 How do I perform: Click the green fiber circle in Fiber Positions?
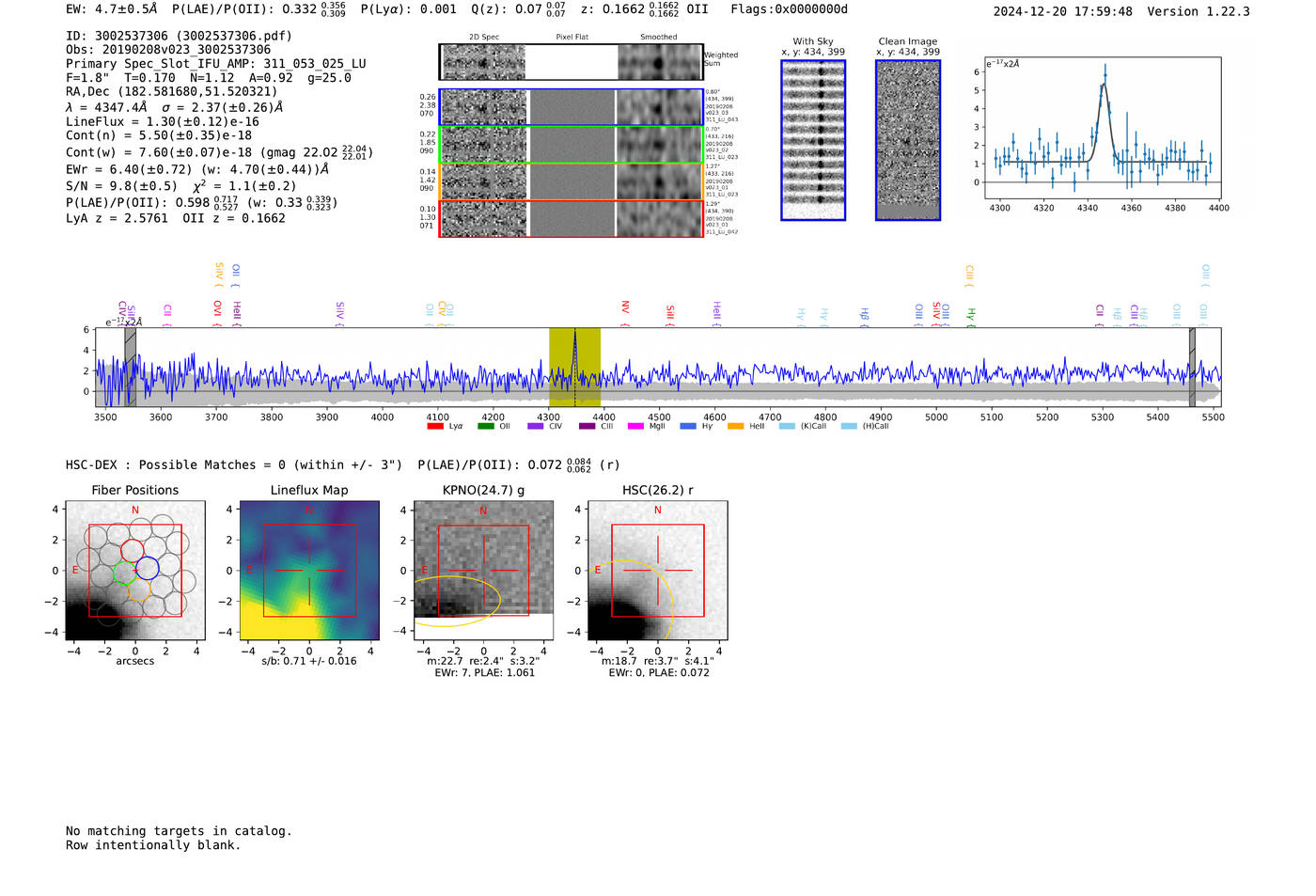(125, 574)
